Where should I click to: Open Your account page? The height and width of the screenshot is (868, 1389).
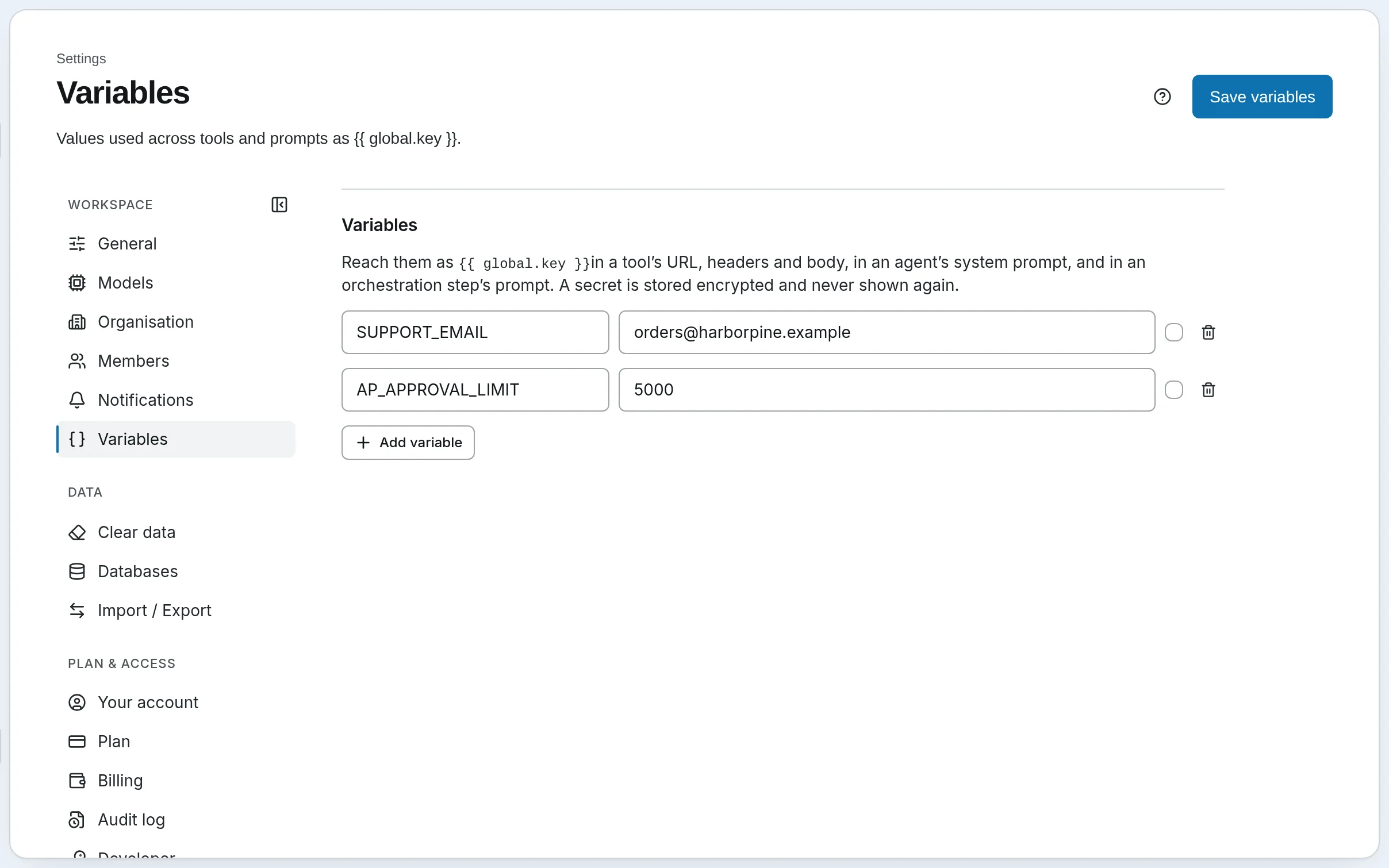pos(176,702)
